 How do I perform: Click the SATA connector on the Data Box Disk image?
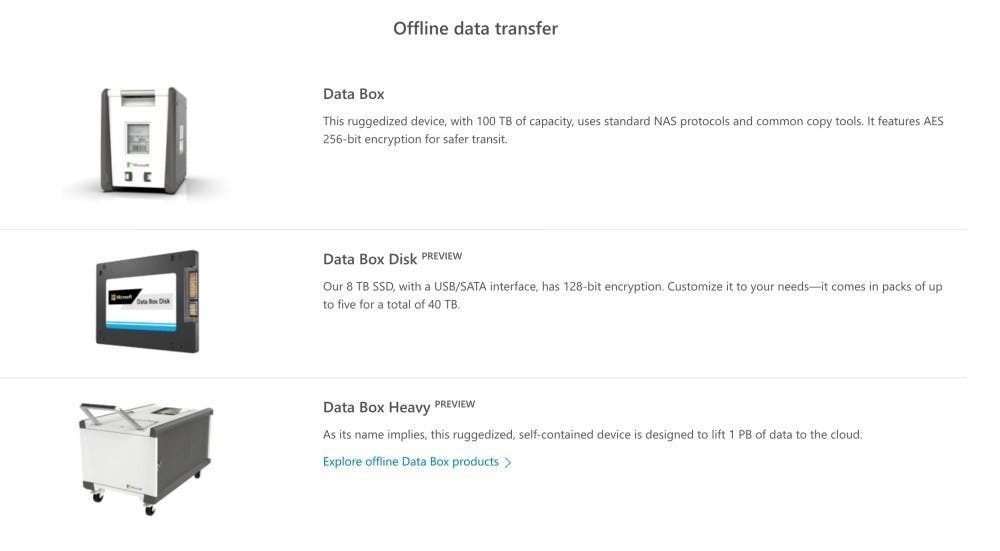(193, 293)
